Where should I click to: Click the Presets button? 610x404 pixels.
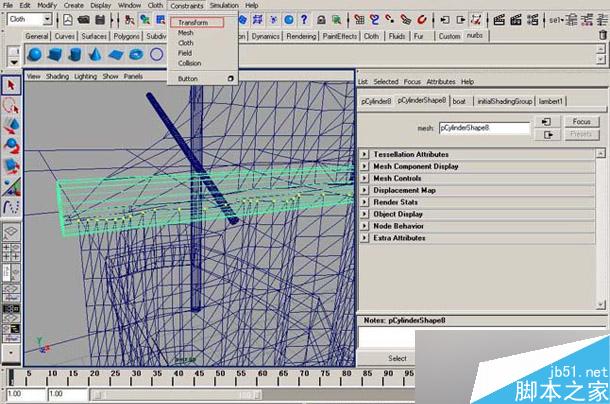pos(582,134)
